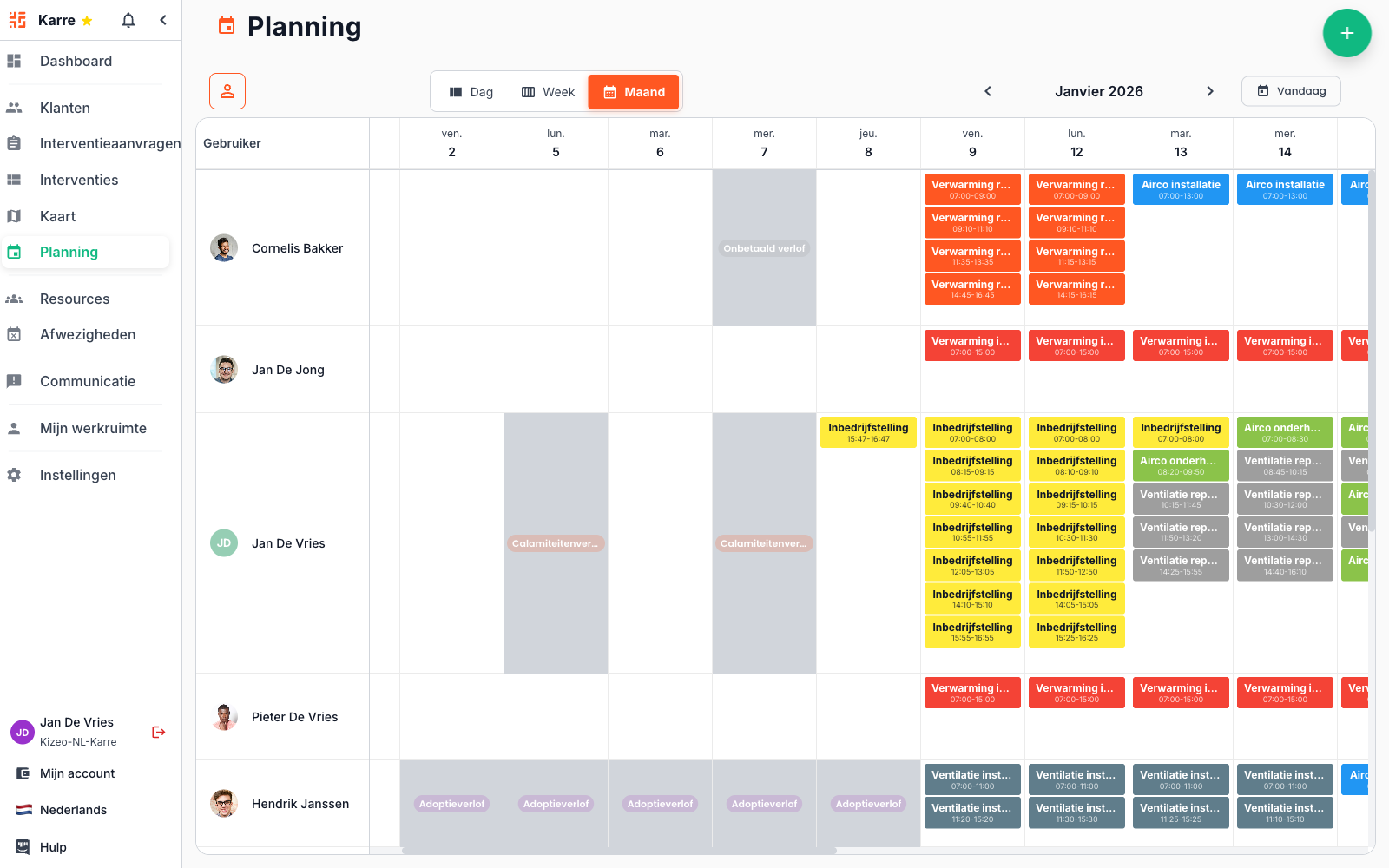The width and height of the screenshot is (1389, 868).
Task: Click Cornelis Bakker's Airco installatie on the 13th
Action: pyautogui.click(x=1181, y=189)
